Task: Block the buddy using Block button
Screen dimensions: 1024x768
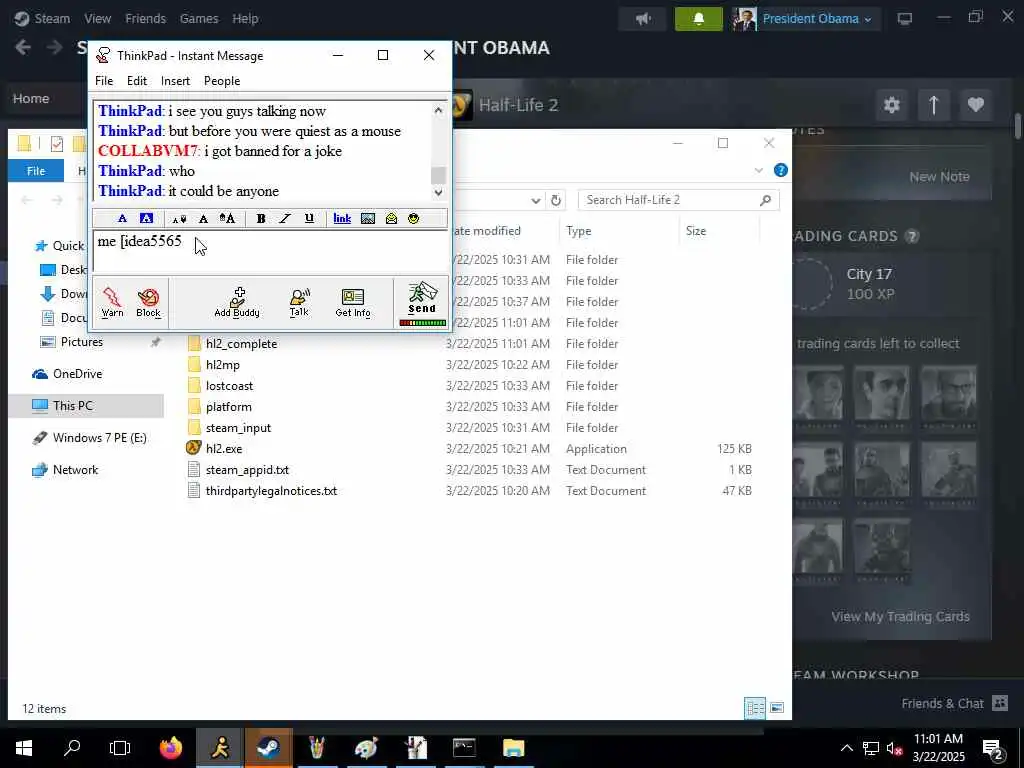Action: [x=148, y=302]
